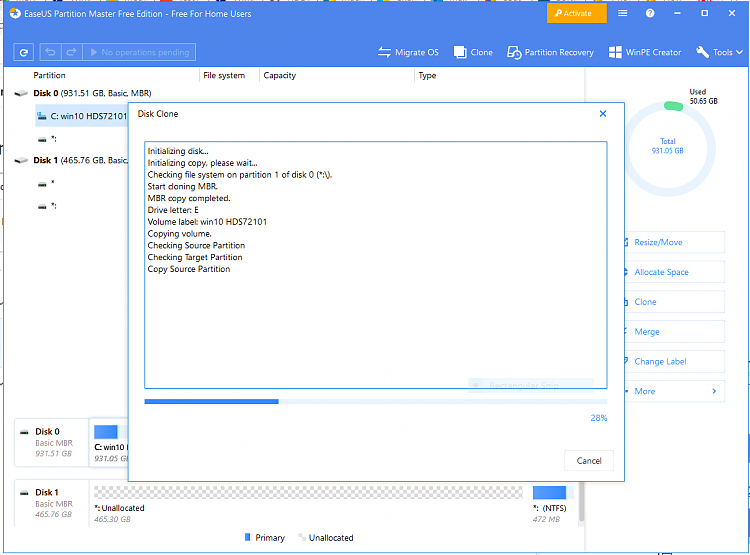
Task: Expand the More options entry
Action: (674, 391)
